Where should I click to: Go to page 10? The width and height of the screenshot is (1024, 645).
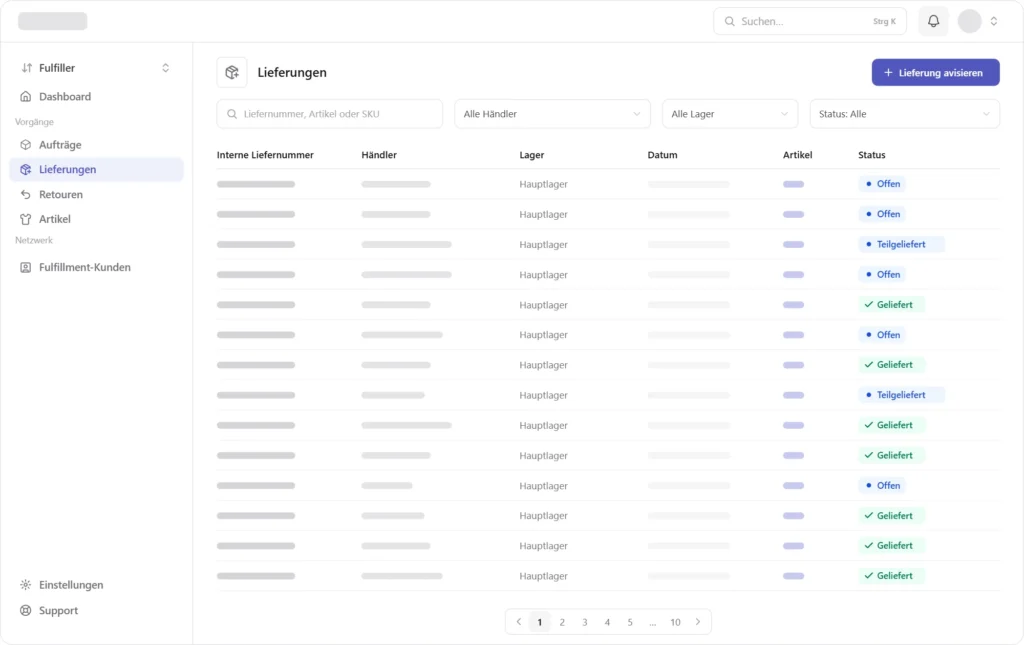click(x=675, y=622)
